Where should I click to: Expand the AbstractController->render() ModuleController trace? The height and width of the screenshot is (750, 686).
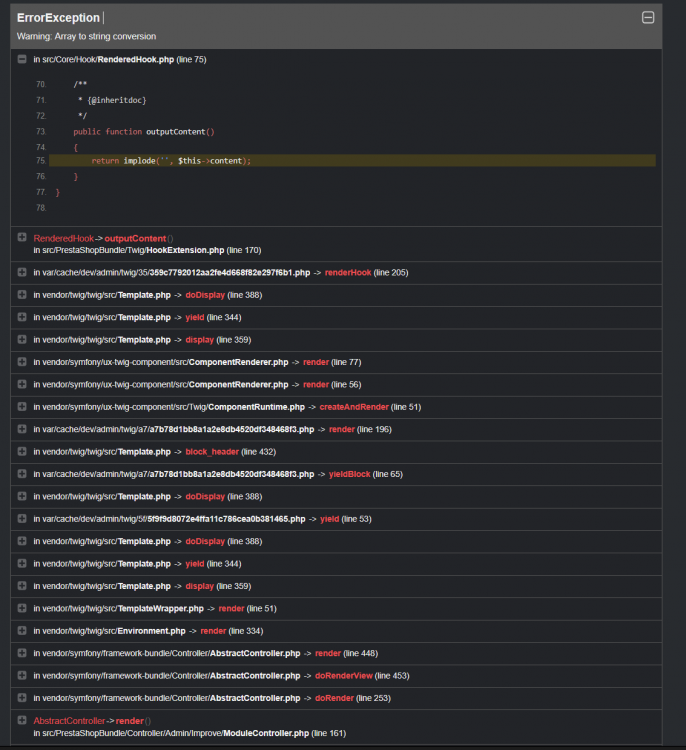(x=22, y=720)
